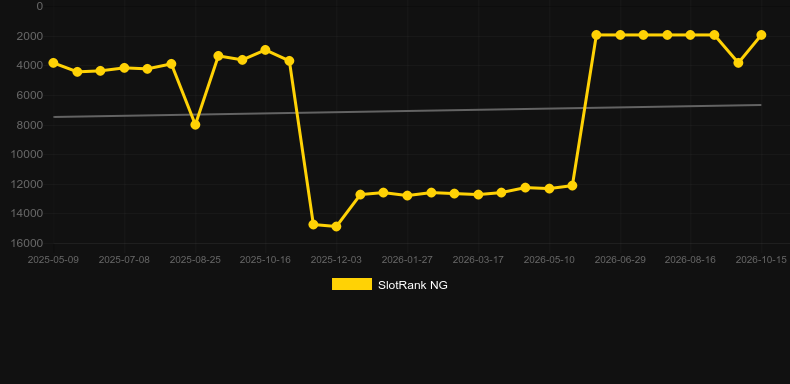Screen dimensions: 790x384
Task: Click the 2025-05-09 x-axis date label
Action: 53,260
